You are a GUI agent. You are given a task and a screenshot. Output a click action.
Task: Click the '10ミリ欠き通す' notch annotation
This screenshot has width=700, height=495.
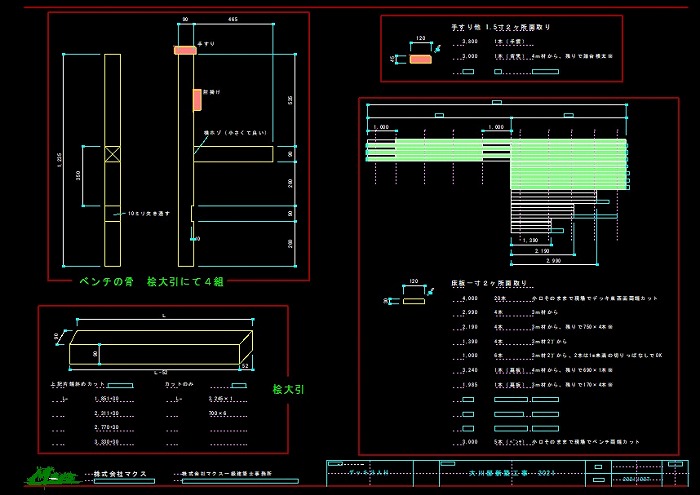point(149,214)
